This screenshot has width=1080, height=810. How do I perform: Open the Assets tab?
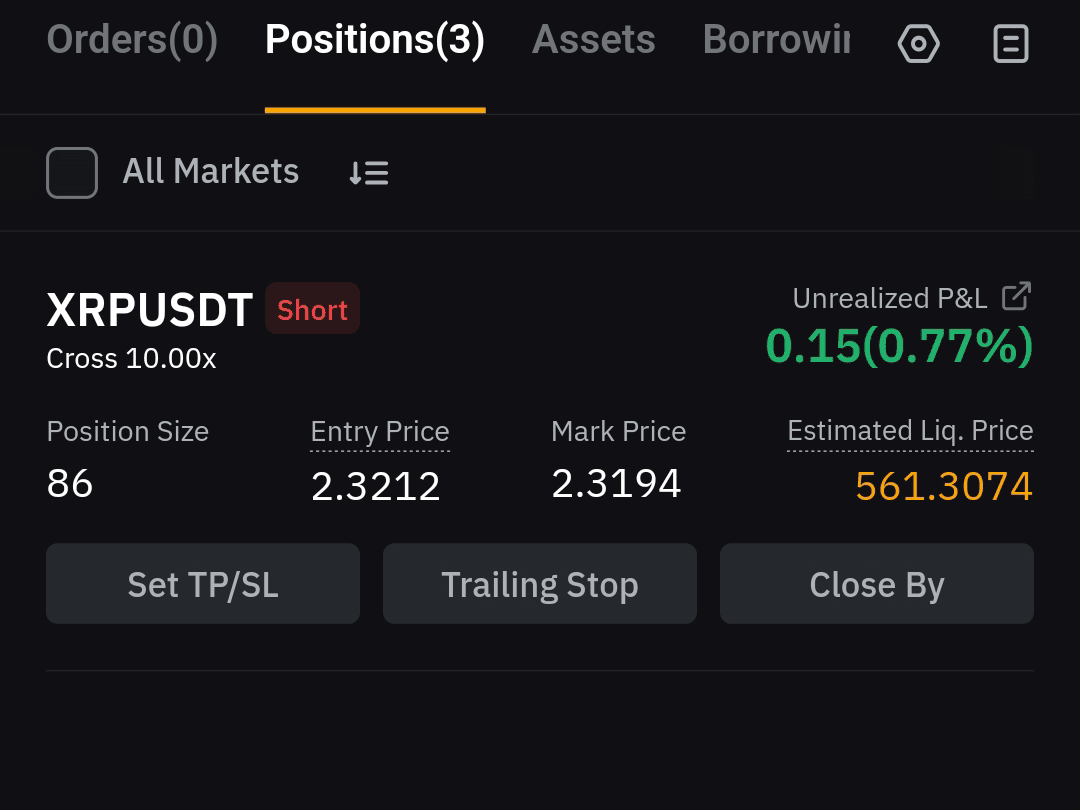click(594, 39)
